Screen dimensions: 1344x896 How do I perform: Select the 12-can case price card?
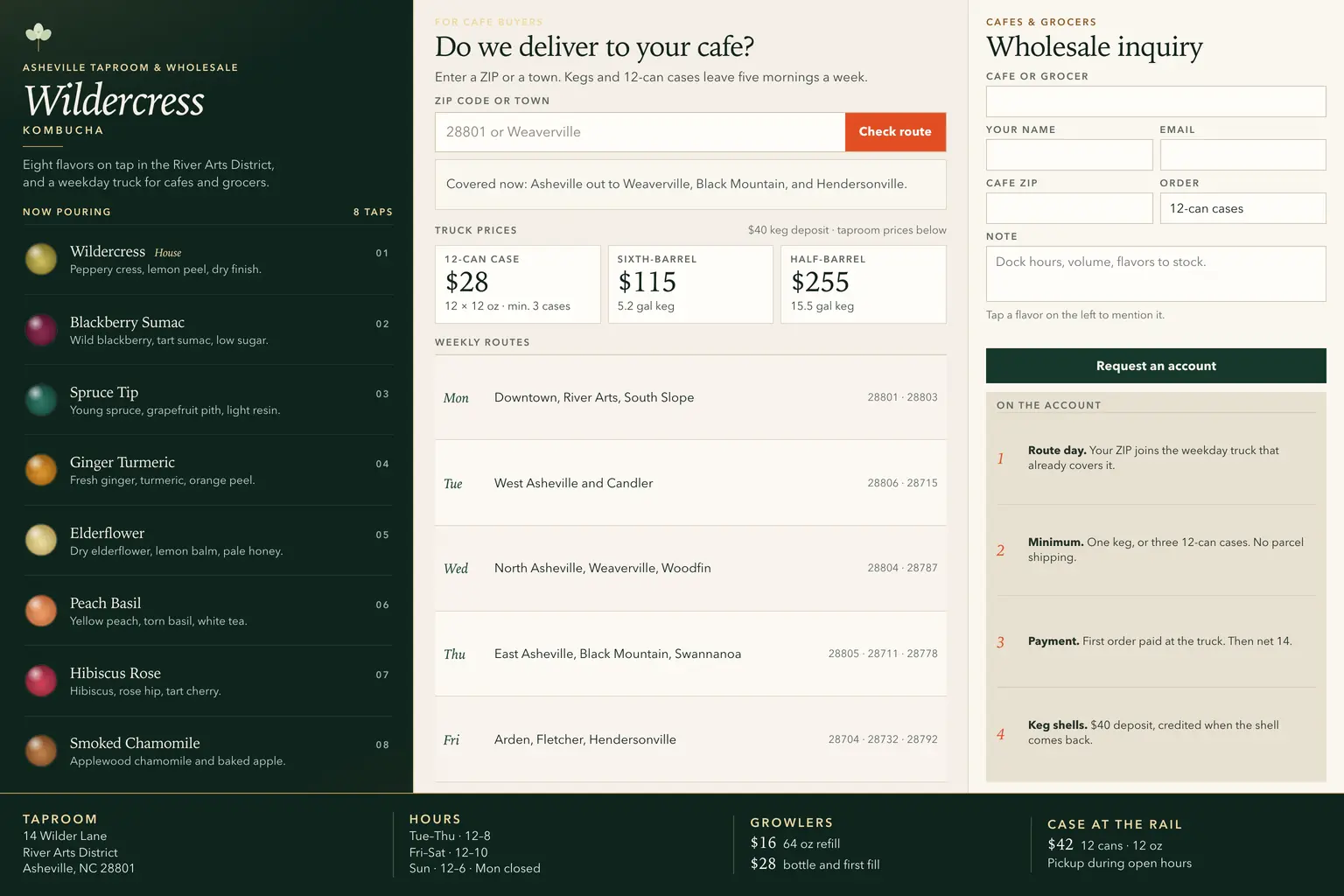[518, 284]
